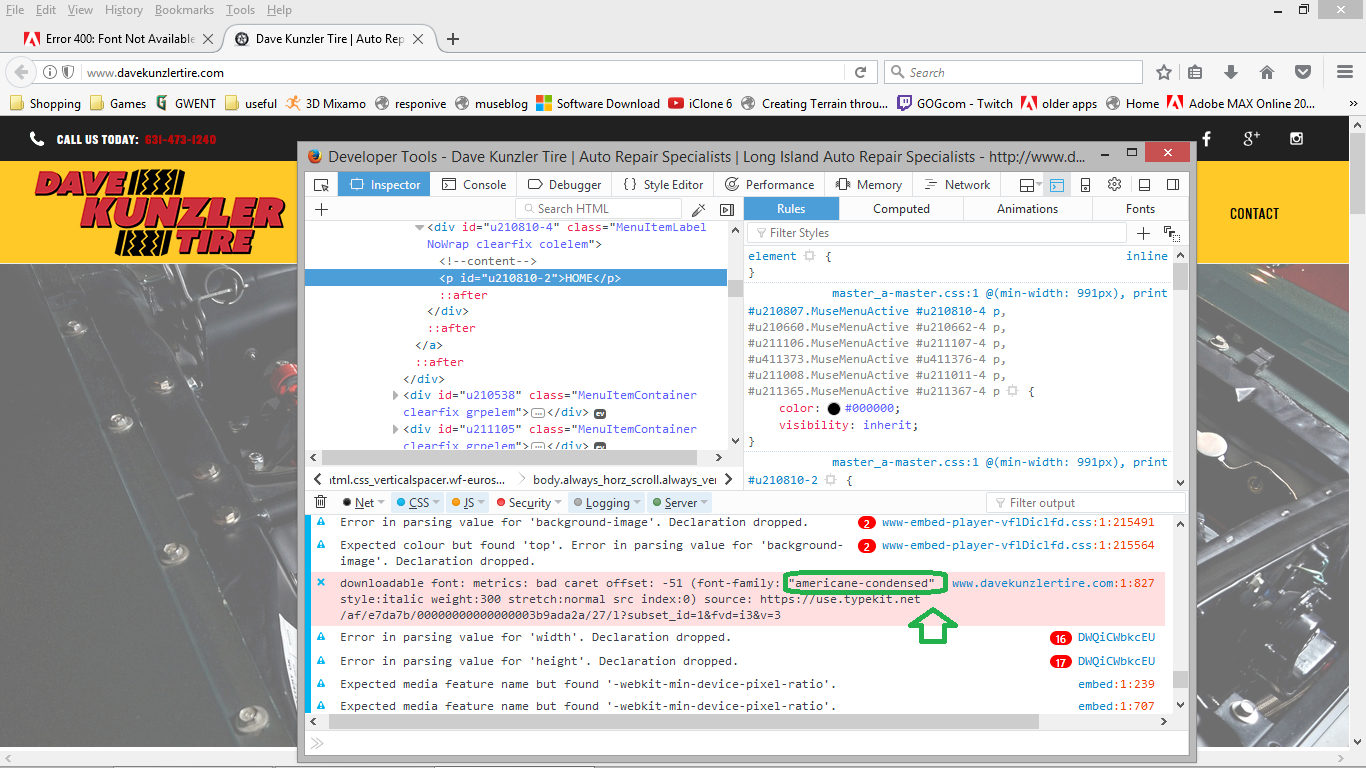The height and width of the screenshot is (768, 1366).
Task: Dock DevTools to side of browser
Action: click(x=1173, y=185)
